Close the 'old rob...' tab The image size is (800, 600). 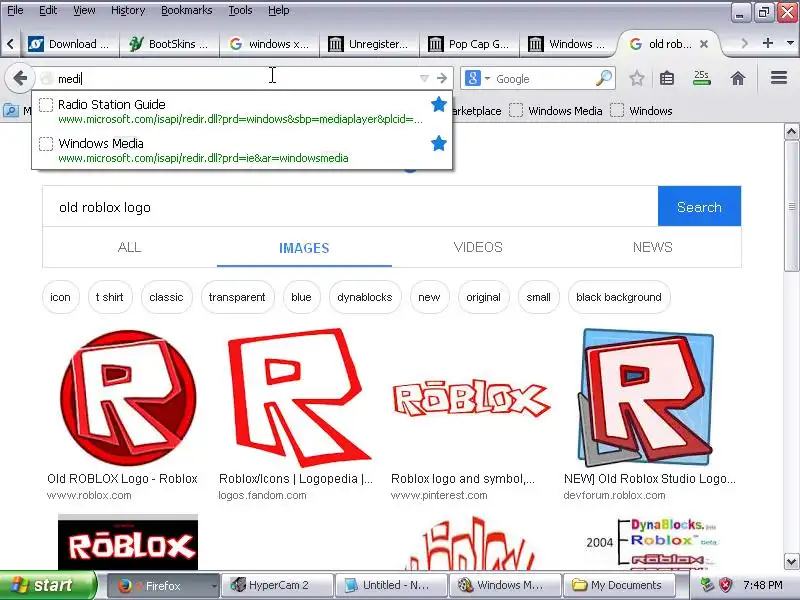(704, 44)
